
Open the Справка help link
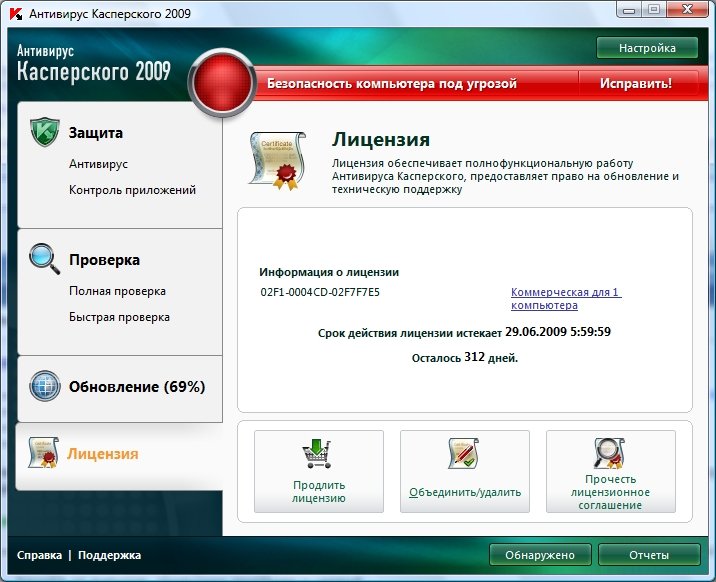(39, 555)
